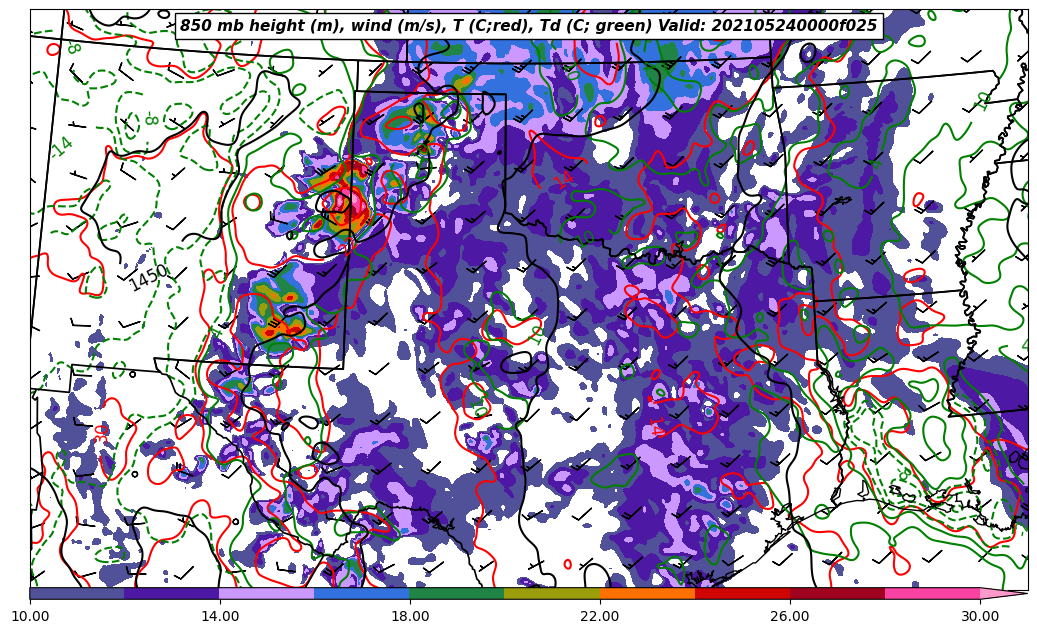1037x633 pixels.
Task: Click the 26.00 colorbar tick label
Action: 790,616
